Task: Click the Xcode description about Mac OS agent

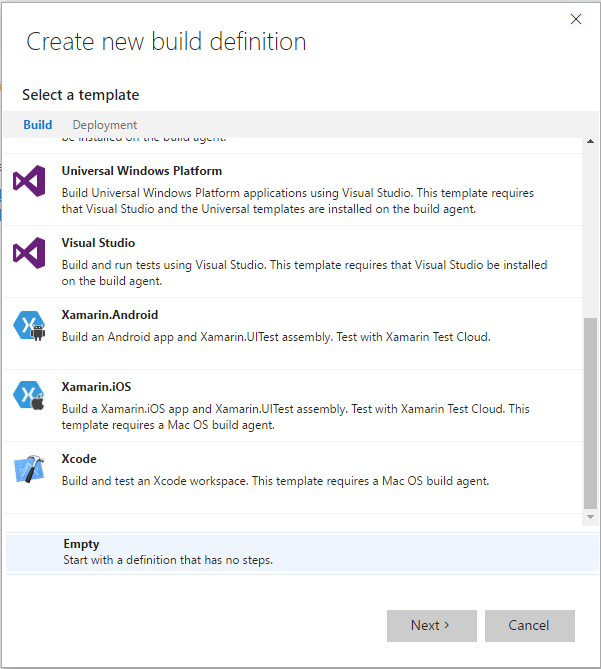Action: (276, 481)
